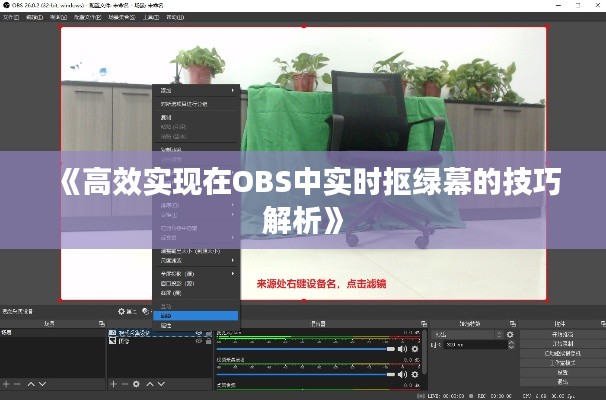
Task: Mute first audio mixer channel speaker
Action: pos(402,349)
